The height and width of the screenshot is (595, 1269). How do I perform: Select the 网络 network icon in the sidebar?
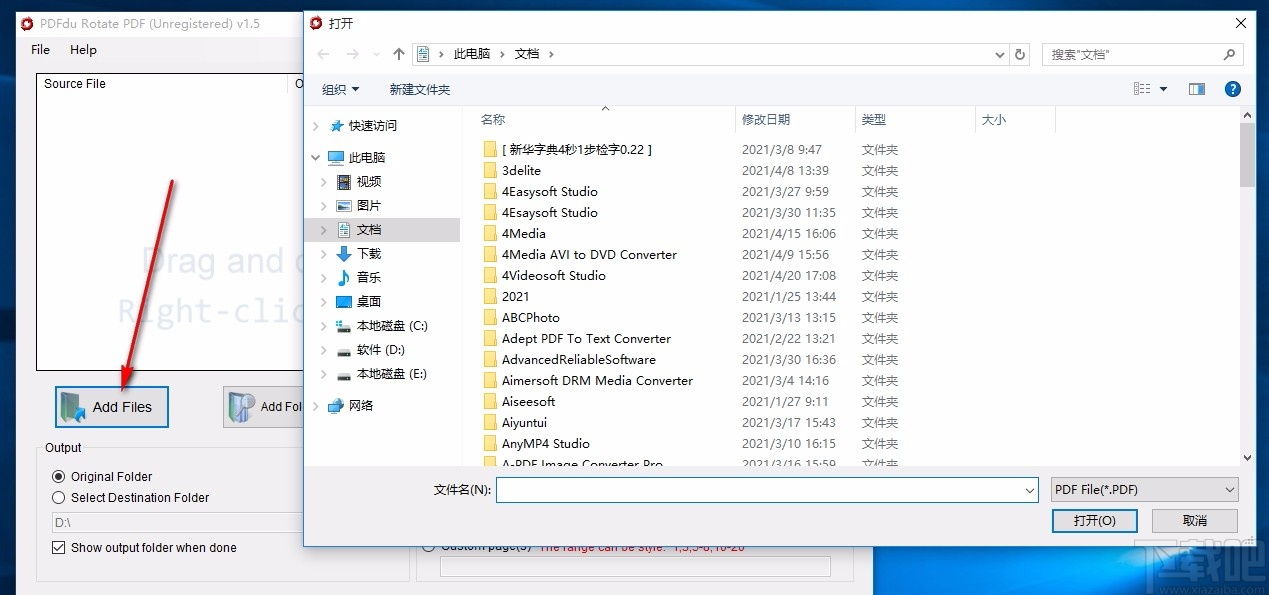point(338,405)
